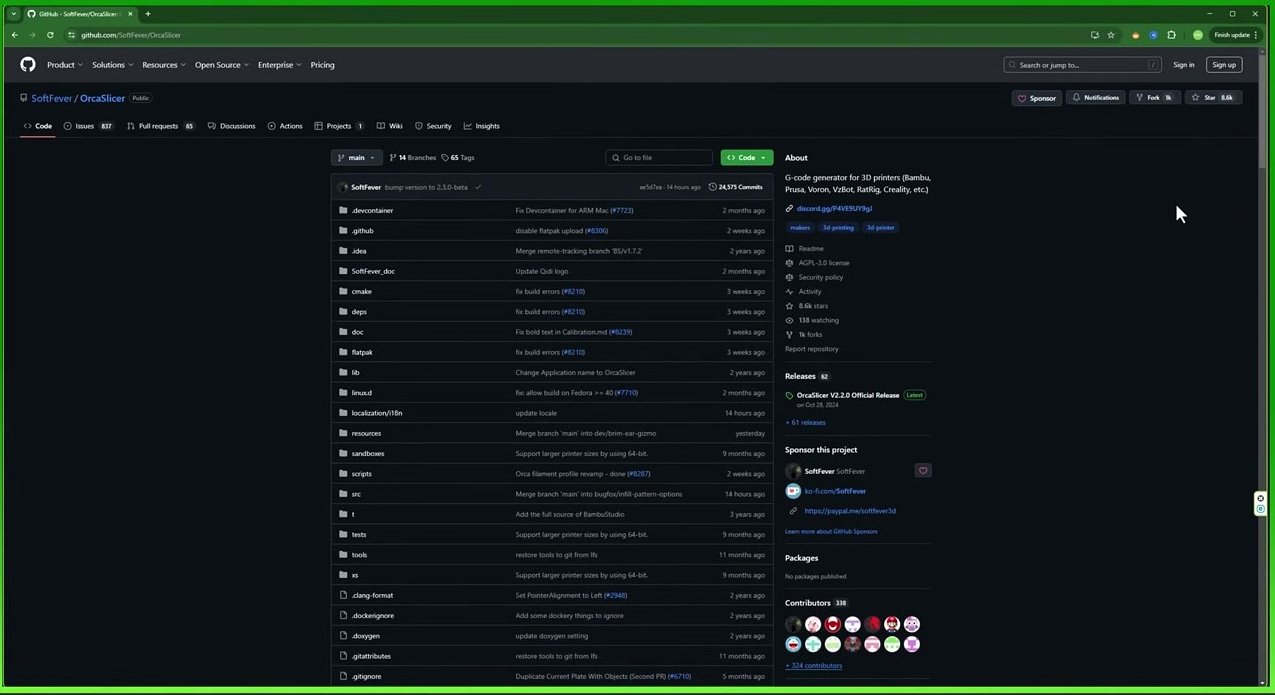1275x695 pixels.
Task: Switch to the Security tab
Action: (433, 126)
